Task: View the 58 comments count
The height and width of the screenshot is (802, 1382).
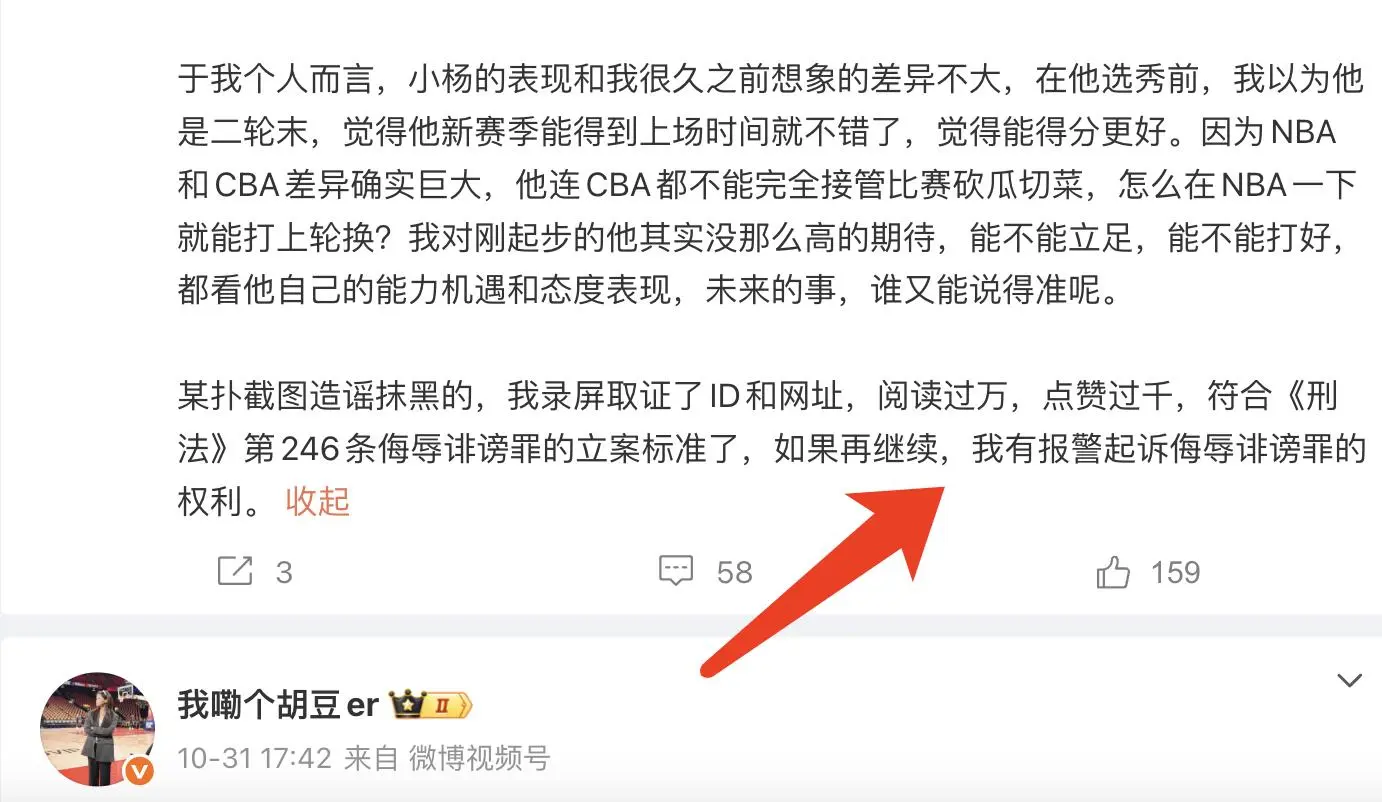Action: tap(734, 572)
